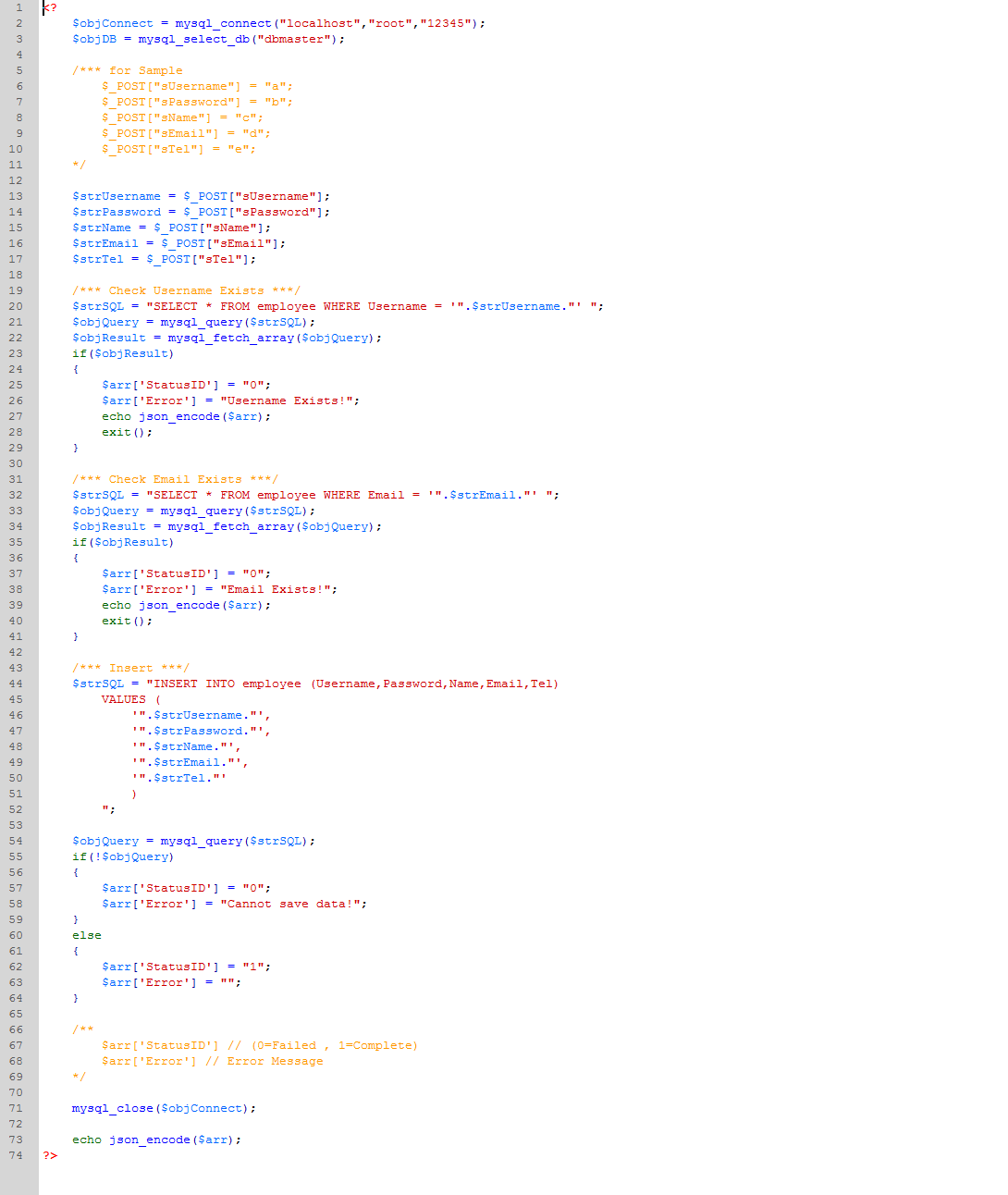Click the "Check Username Exists" comment
1008x1195 pixels.
[x=186, y=290]
